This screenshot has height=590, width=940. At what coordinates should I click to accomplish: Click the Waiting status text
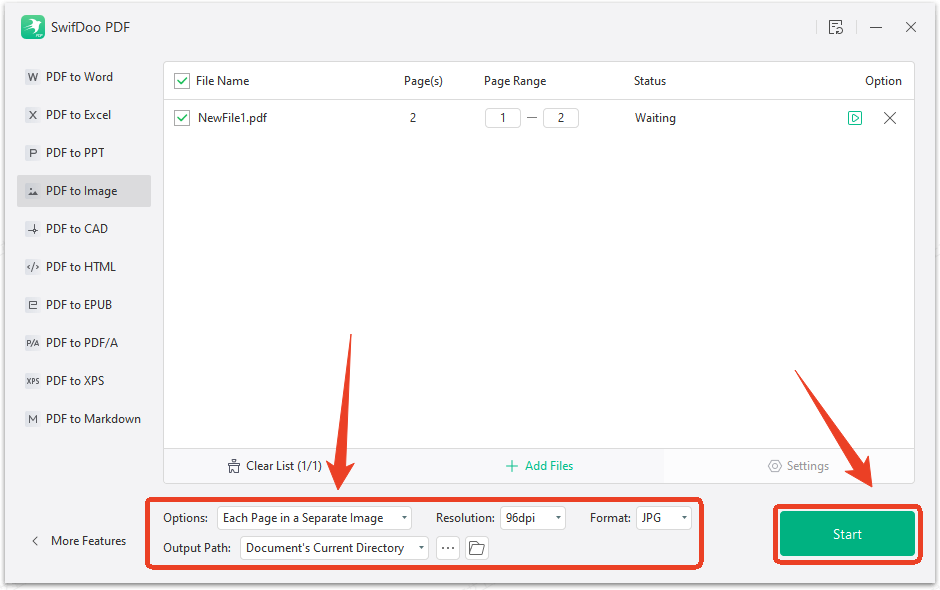point(655,118)
